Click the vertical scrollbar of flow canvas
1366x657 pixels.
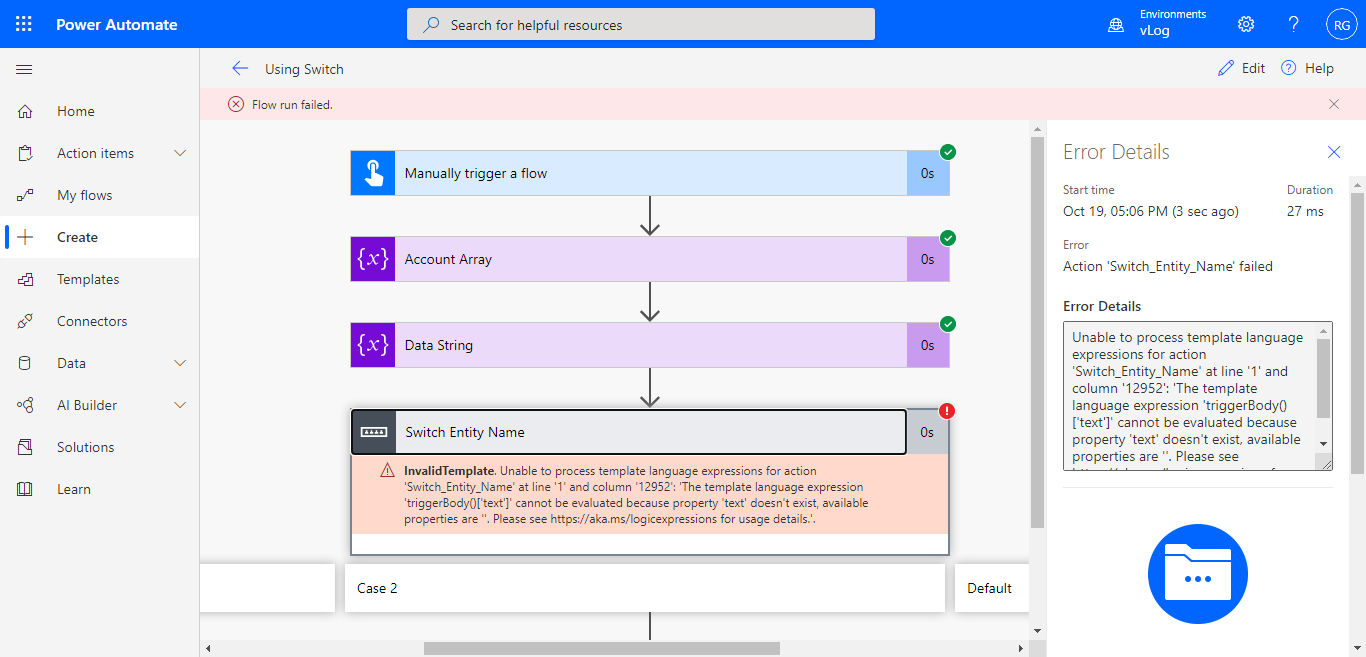point(1037,330)
